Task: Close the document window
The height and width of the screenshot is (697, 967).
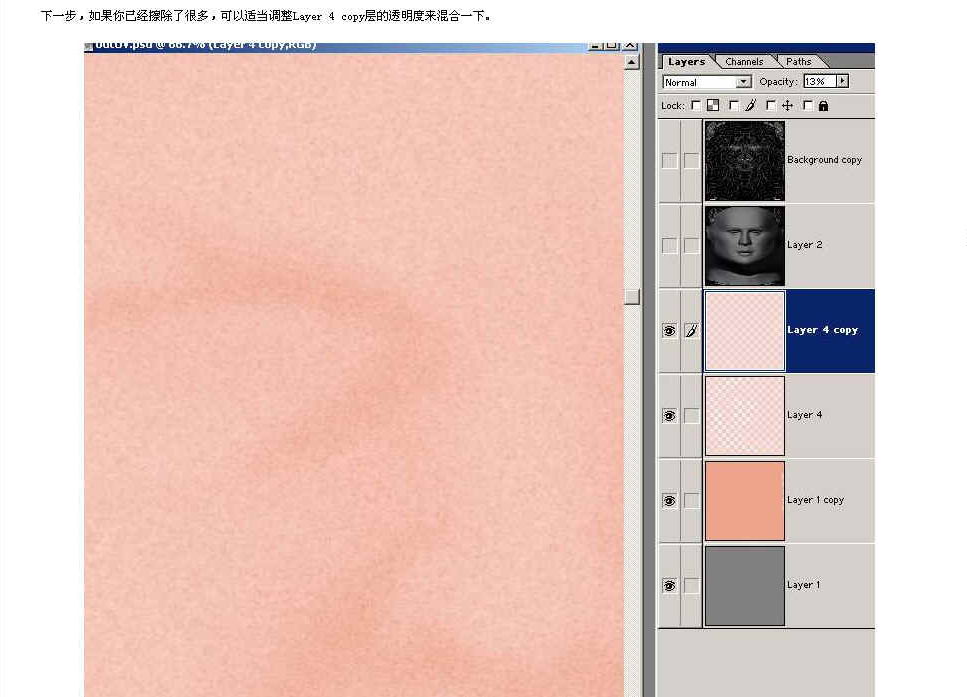Action: [630, 46]
